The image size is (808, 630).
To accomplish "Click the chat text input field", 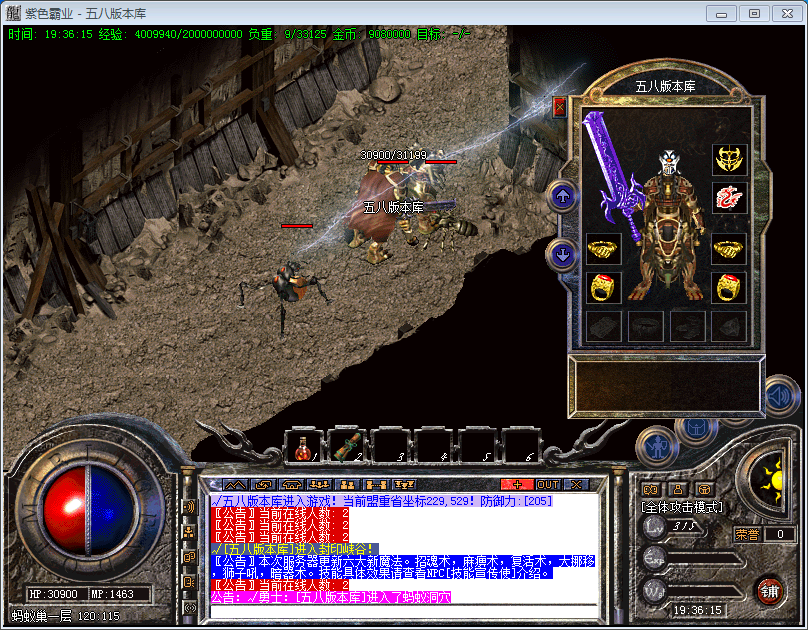I will point(403,611).
